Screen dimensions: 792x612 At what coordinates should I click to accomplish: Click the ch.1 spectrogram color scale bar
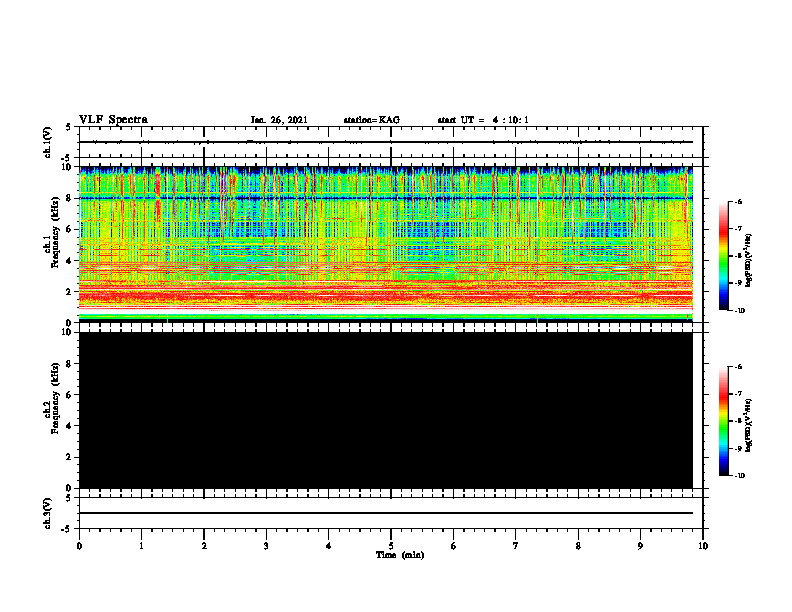click(723, 256)
